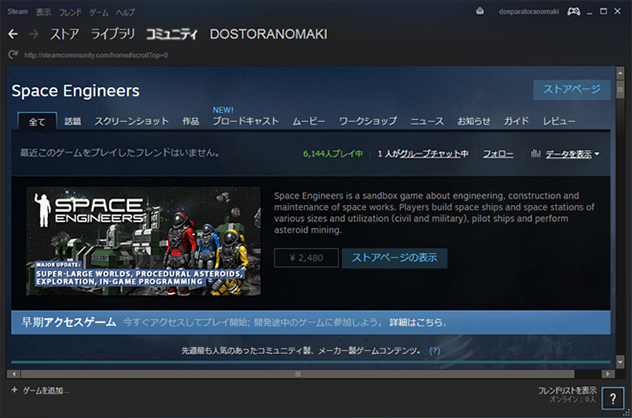Viewport: 632px width, 418px height.
Task: Click the horizontal scrollbar left arrow
Action: (14, 374)
